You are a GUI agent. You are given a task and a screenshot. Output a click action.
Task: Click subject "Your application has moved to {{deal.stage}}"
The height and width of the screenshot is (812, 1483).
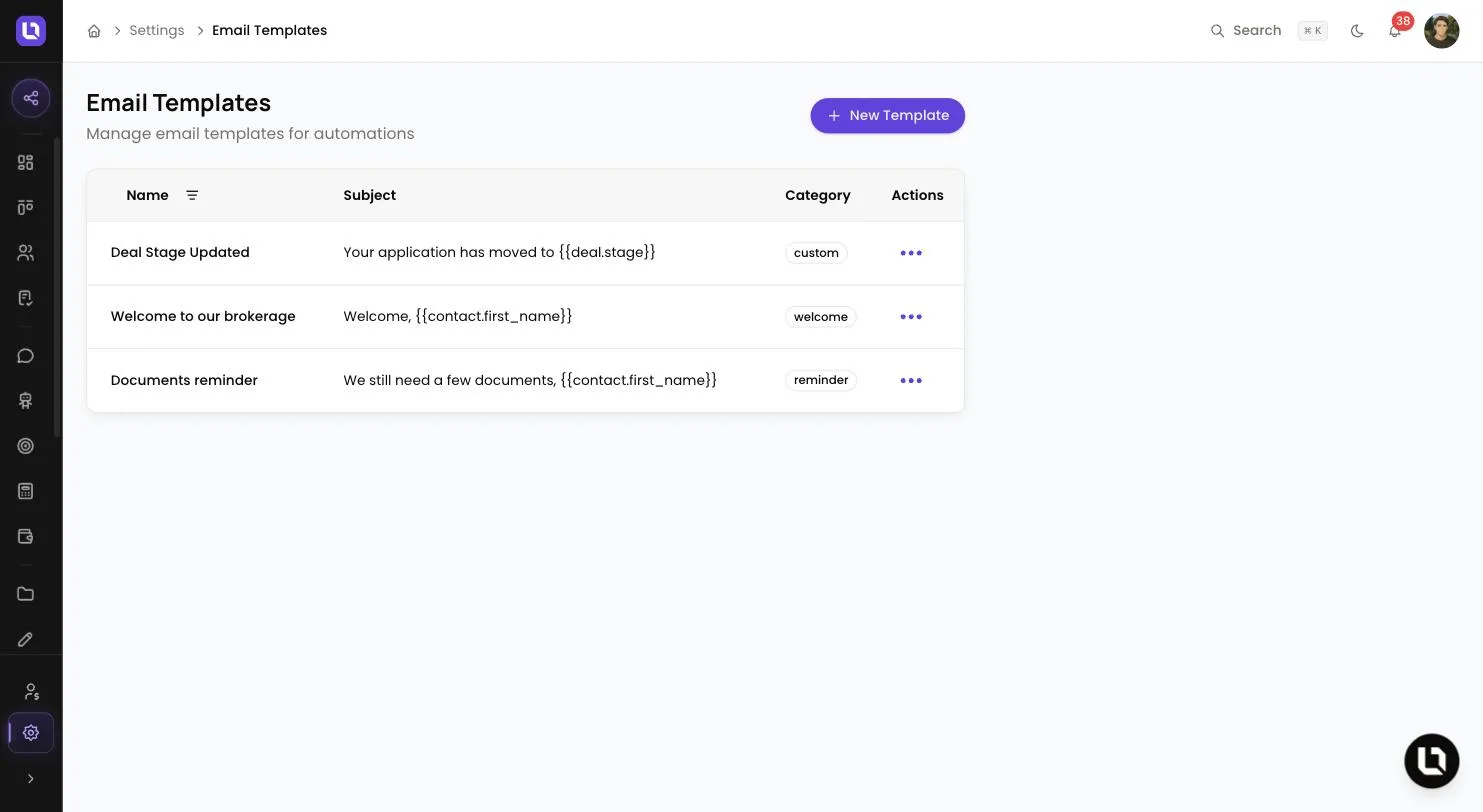tap(499, 252)
